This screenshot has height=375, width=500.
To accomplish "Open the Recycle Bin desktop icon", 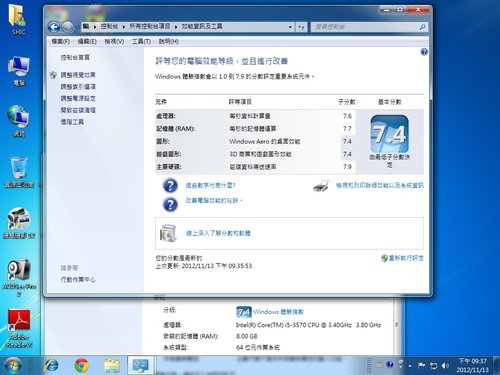I will point(19,172).
